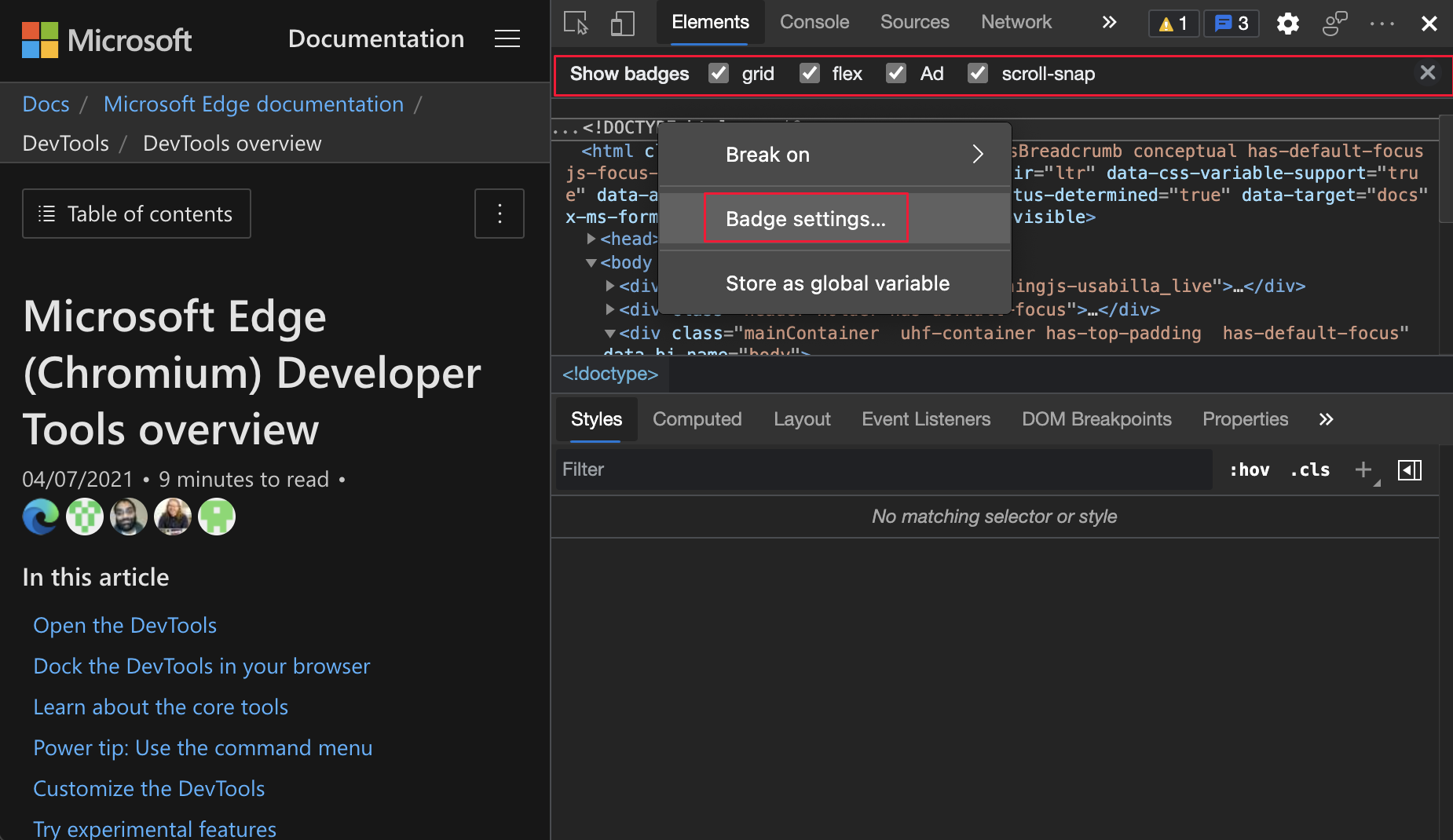
Task: Collapse the body element in DOM tree
Action: click(591, 263)
